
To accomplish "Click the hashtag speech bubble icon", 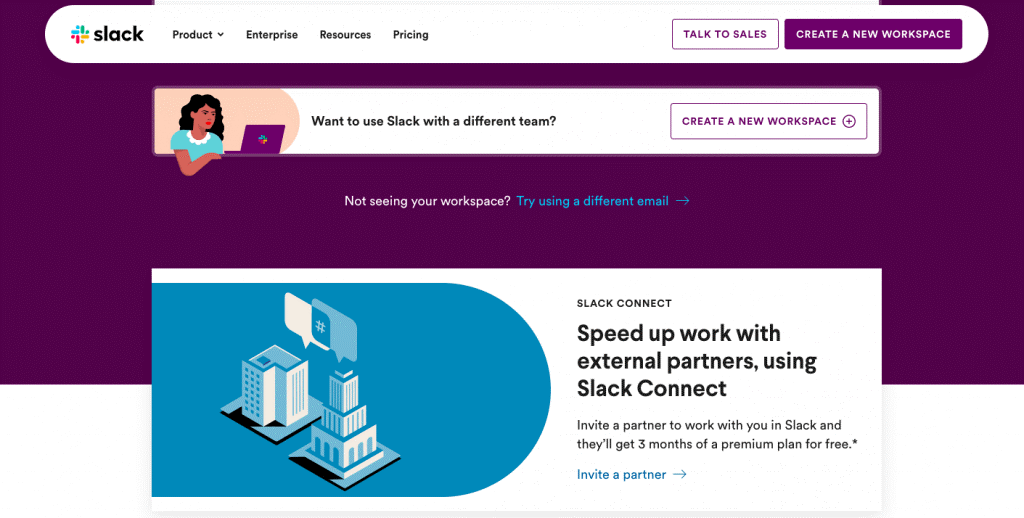I will click(x=333, y=327).
